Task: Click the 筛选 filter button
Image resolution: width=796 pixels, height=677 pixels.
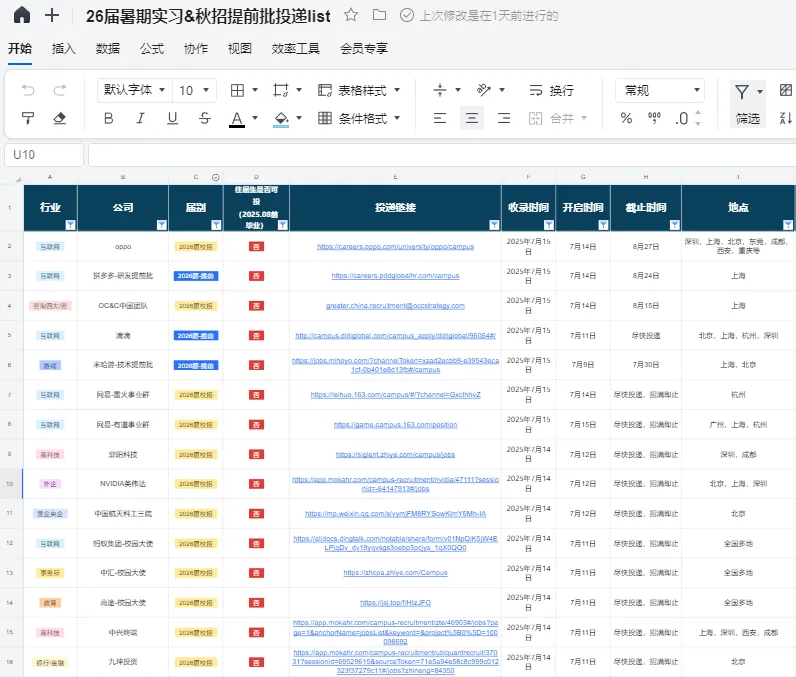Action: (x=748, y=118)
